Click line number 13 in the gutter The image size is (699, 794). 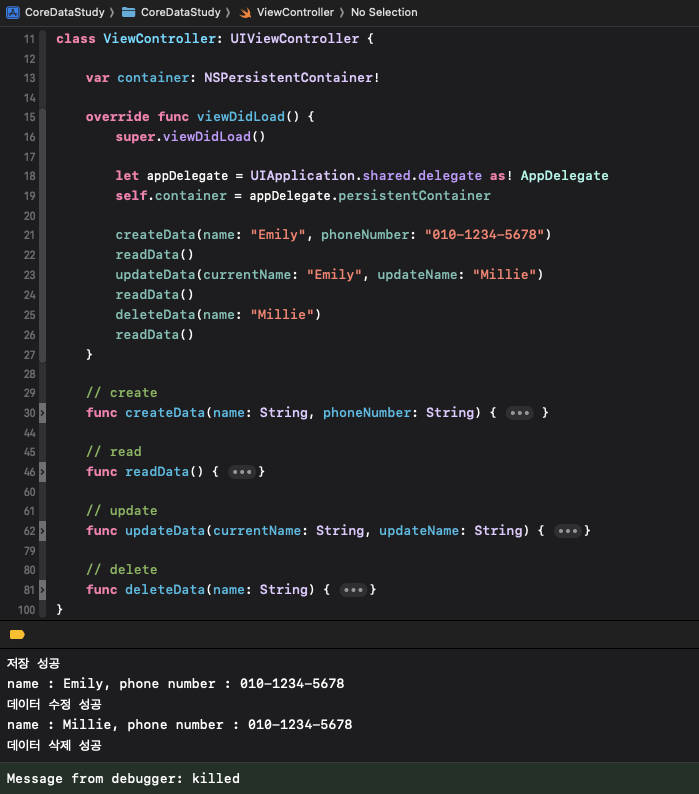click(29, 78)
